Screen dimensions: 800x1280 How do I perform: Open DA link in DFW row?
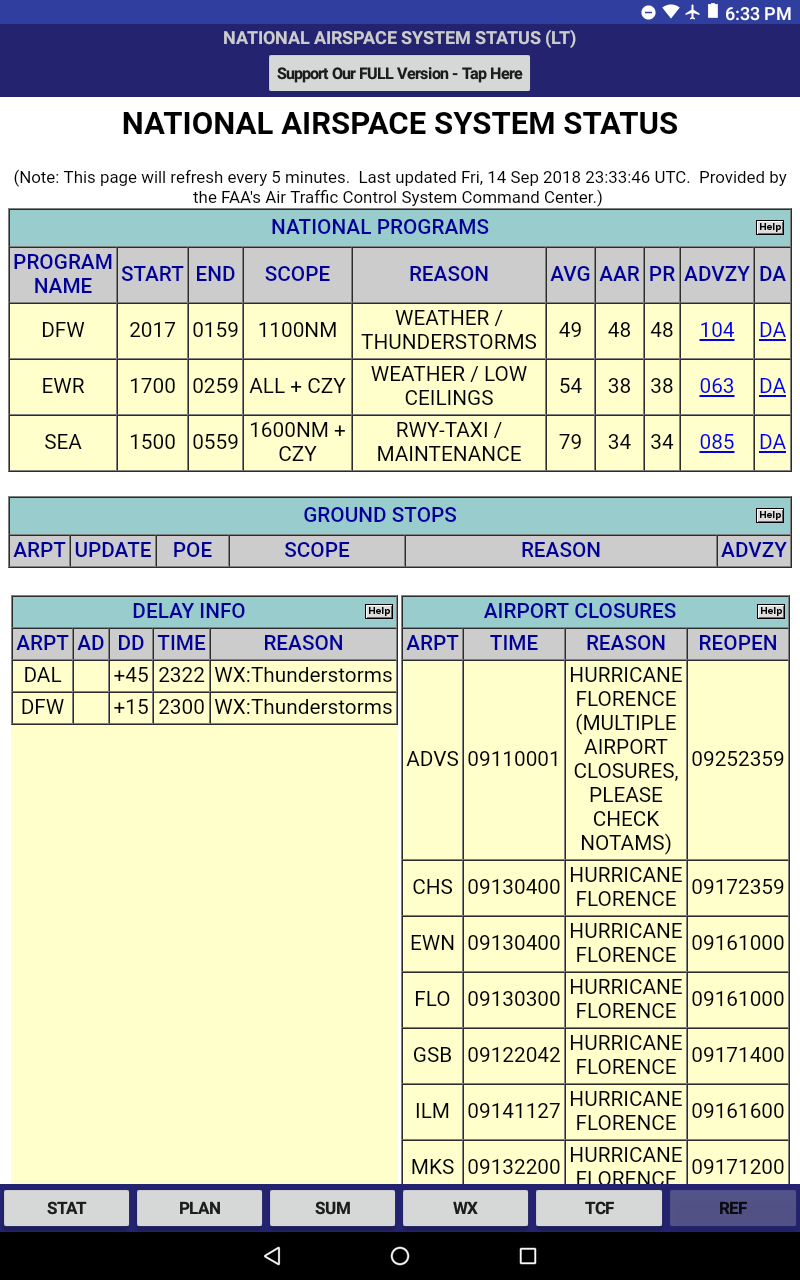(773, 330)
